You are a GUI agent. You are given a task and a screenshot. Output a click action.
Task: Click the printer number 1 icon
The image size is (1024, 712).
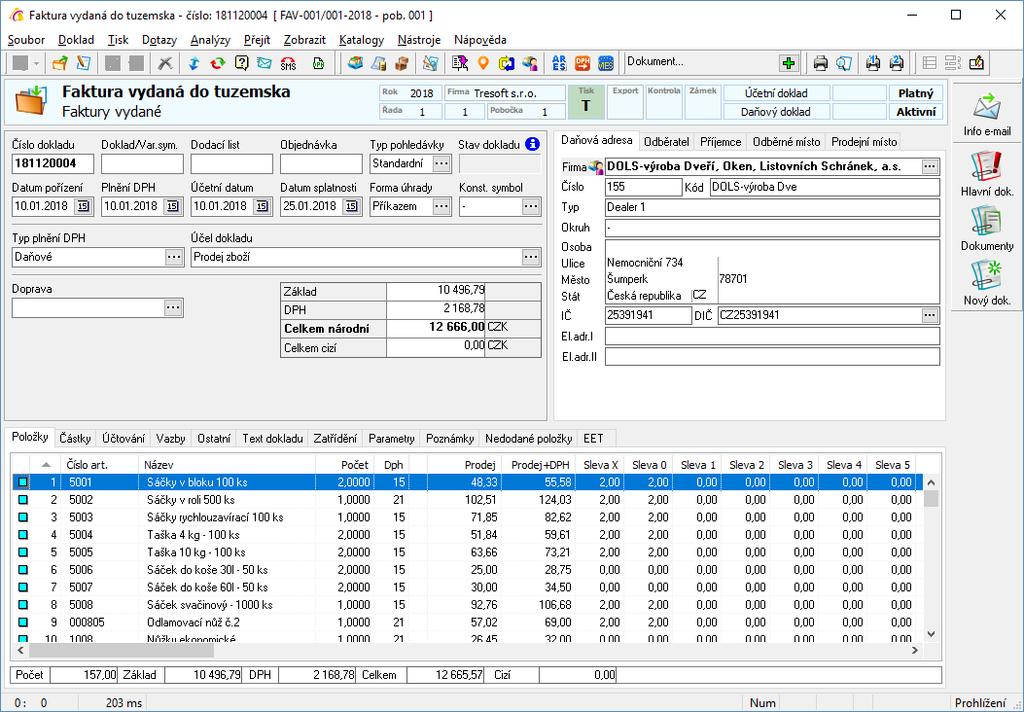coord(873,63)
